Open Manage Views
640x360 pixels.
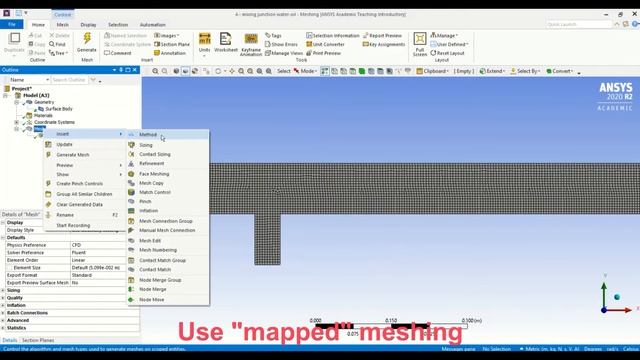284,53
